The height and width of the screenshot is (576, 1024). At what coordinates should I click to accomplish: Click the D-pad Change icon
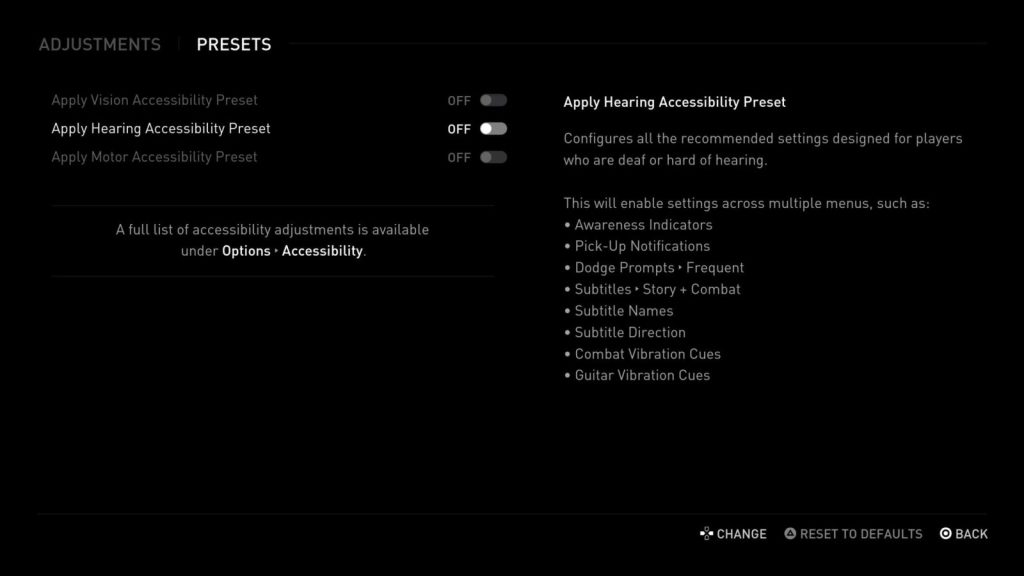[705, 534]
